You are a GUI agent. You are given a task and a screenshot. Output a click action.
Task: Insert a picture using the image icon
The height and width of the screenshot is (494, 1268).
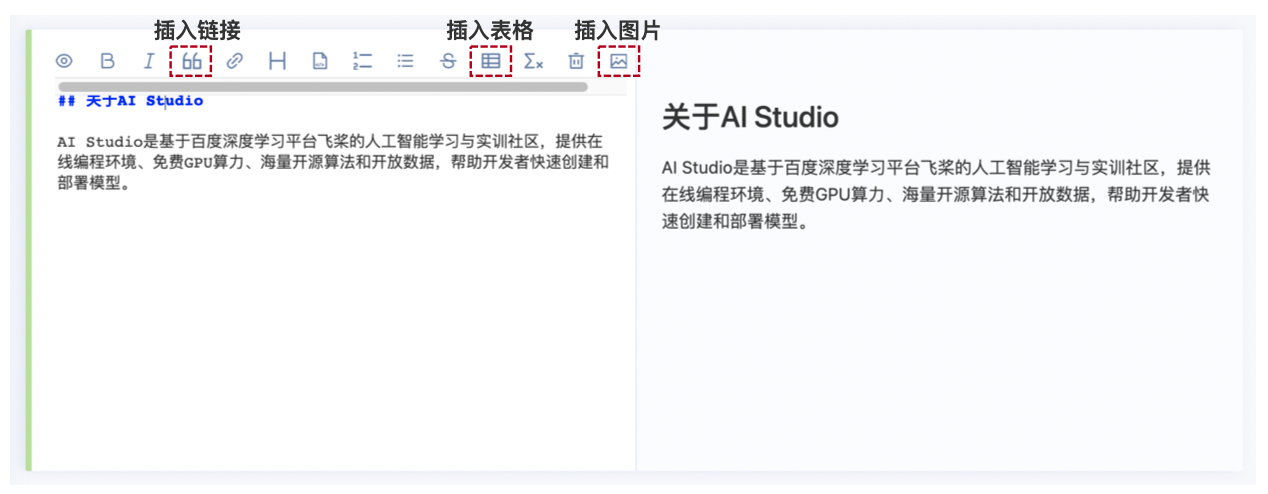click(619, 61)
